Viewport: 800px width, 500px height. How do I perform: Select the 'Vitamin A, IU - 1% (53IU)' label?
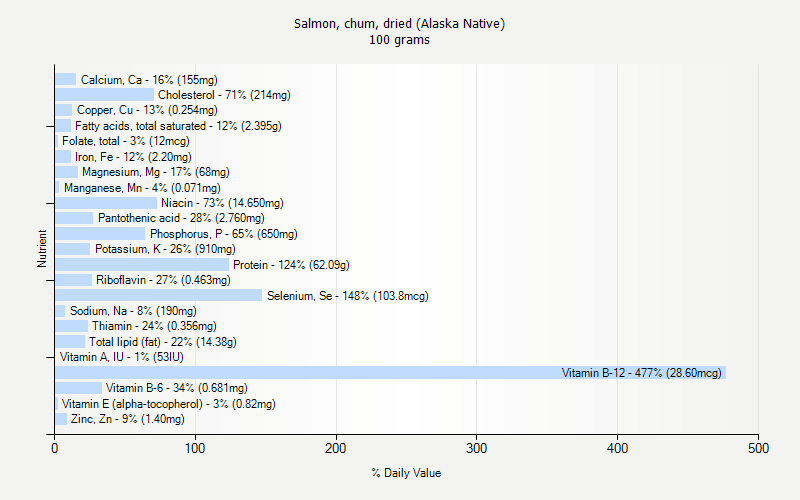(122, 357)
